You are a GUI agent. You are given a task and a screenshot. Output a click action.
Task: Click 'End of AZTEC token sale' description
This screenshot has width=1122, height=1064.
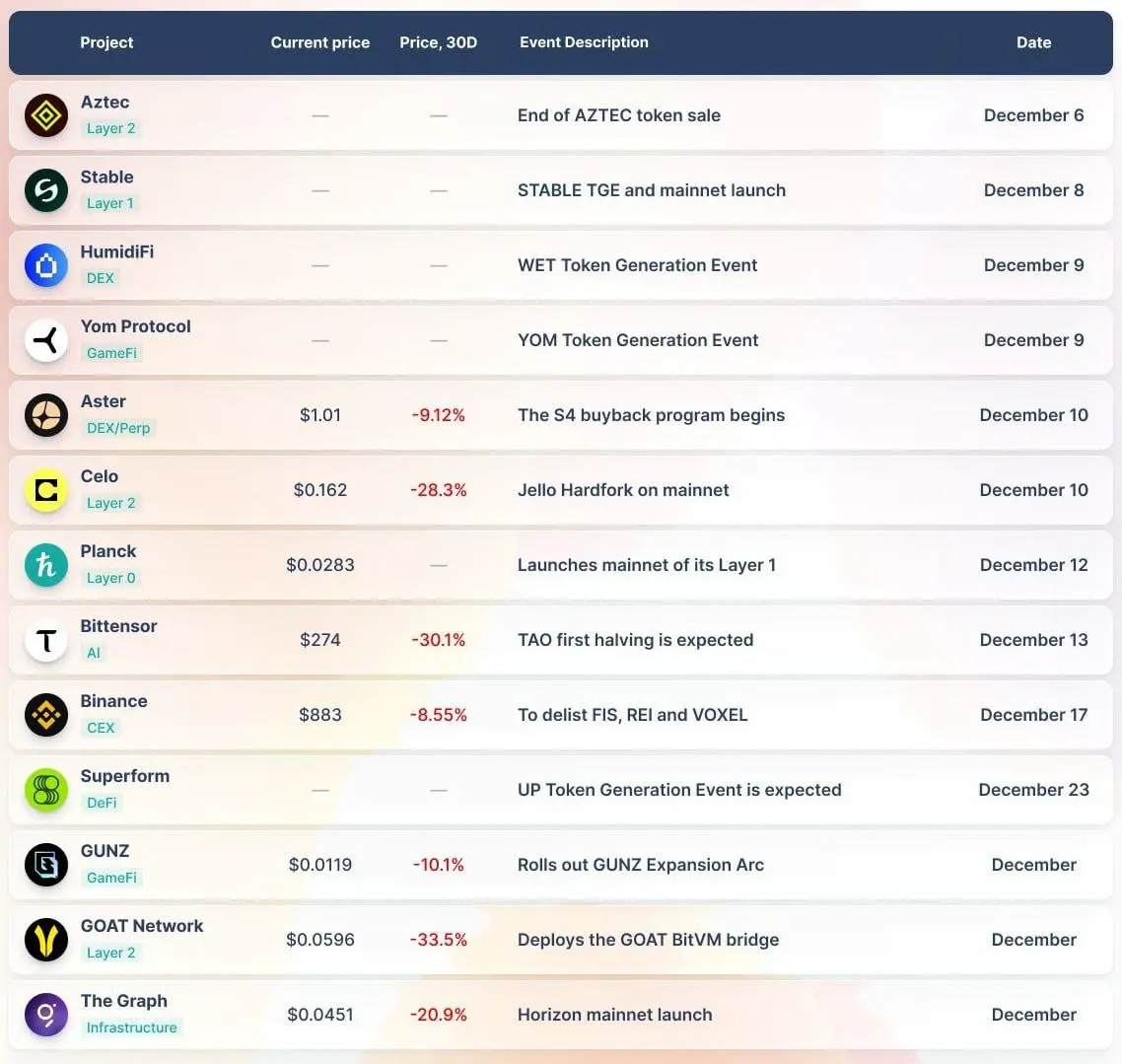coord(619,115)
